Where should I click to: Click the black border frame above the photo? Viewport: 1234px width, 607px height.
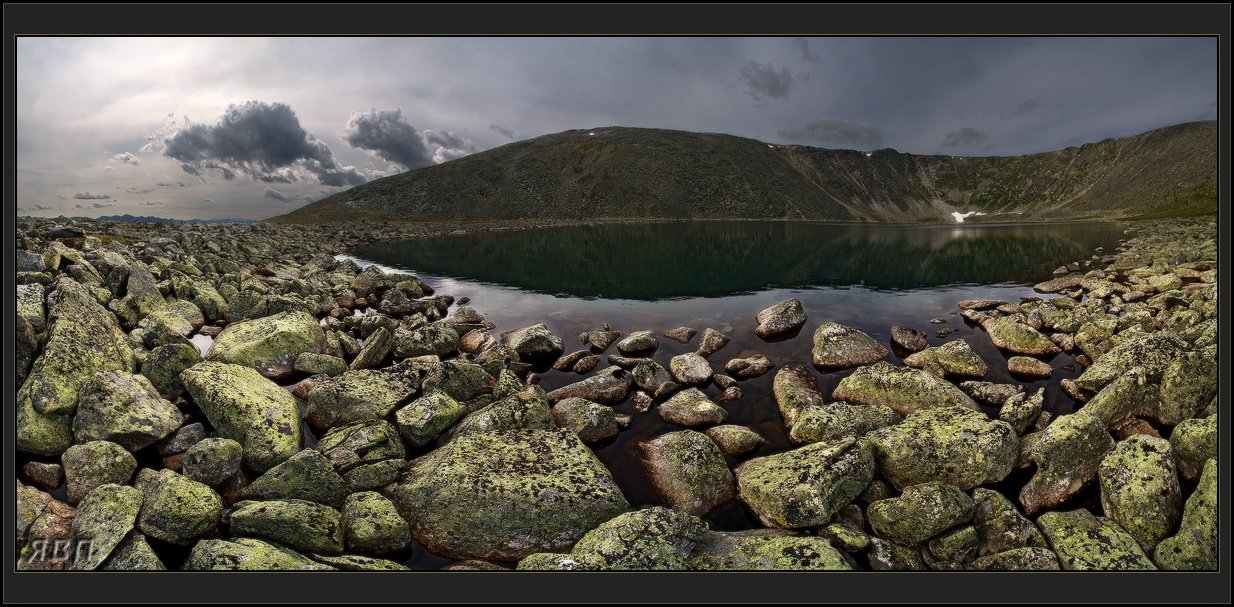tap(617, 18)
